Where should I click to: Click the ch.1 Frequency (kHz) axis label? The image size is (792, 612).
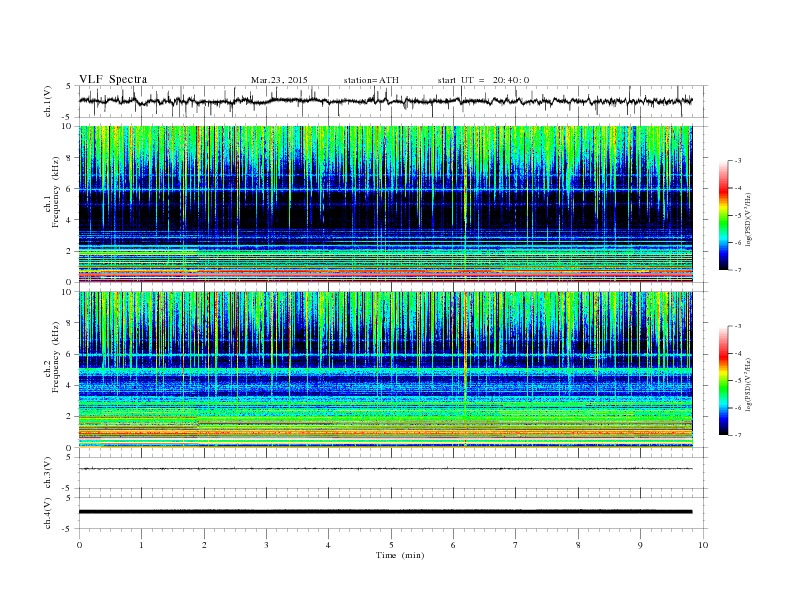pos(52,191)
